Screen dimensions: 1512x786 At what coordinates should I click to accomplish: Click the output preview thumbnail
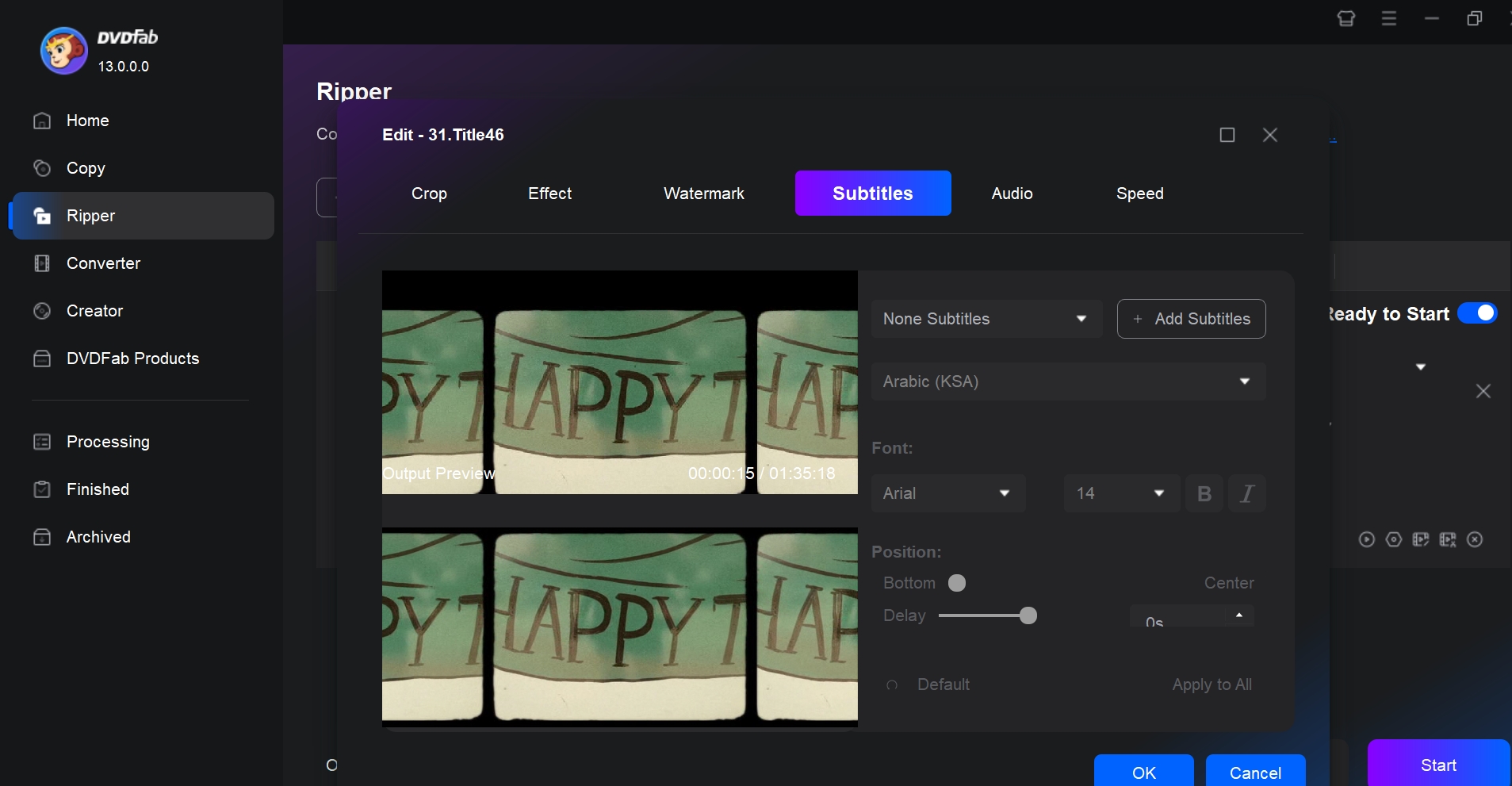pos(619,383)
